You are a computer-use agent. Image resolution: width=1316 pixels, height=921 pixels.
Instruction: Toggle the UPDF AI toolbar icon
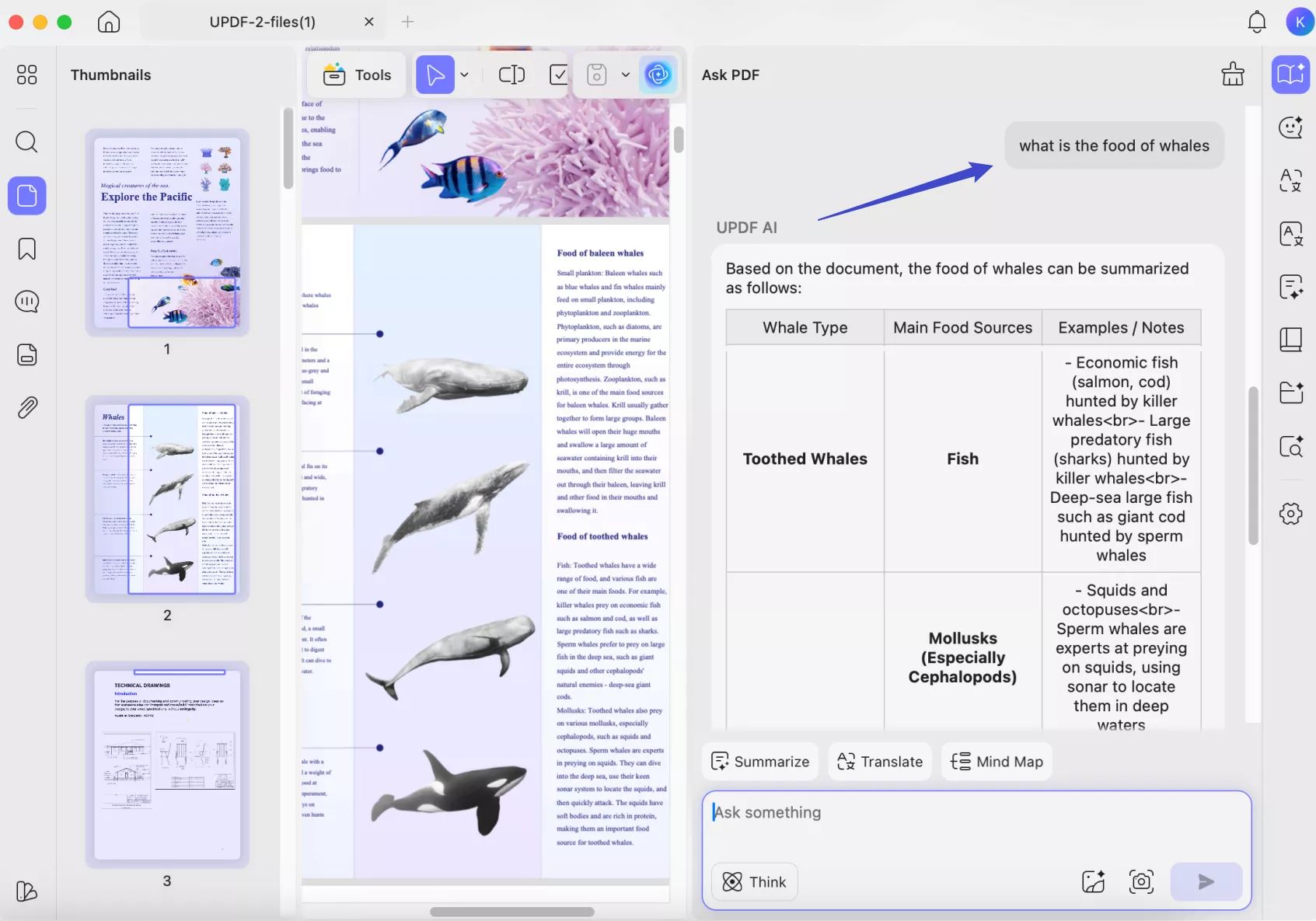coord(658,75)
